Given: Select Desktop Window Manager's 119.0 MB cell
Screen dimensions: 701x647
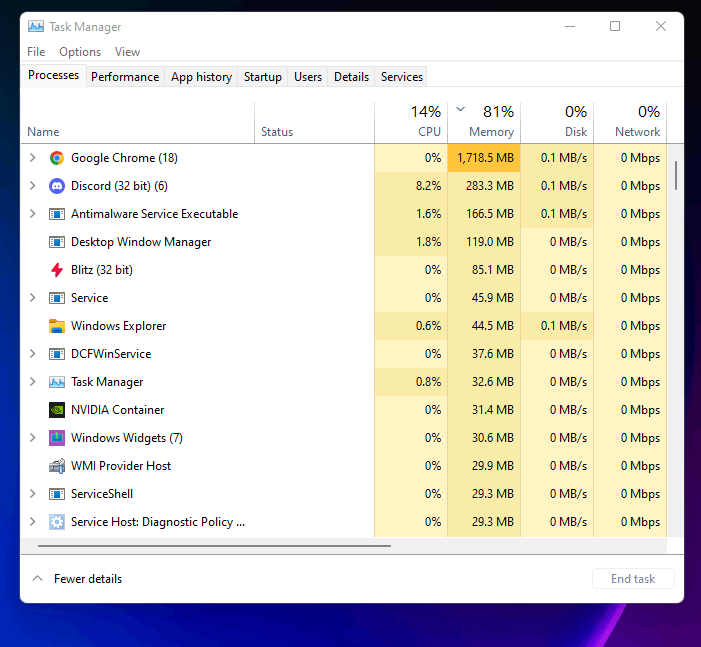Looking at the screenshot, I should [x=484, y=242].
